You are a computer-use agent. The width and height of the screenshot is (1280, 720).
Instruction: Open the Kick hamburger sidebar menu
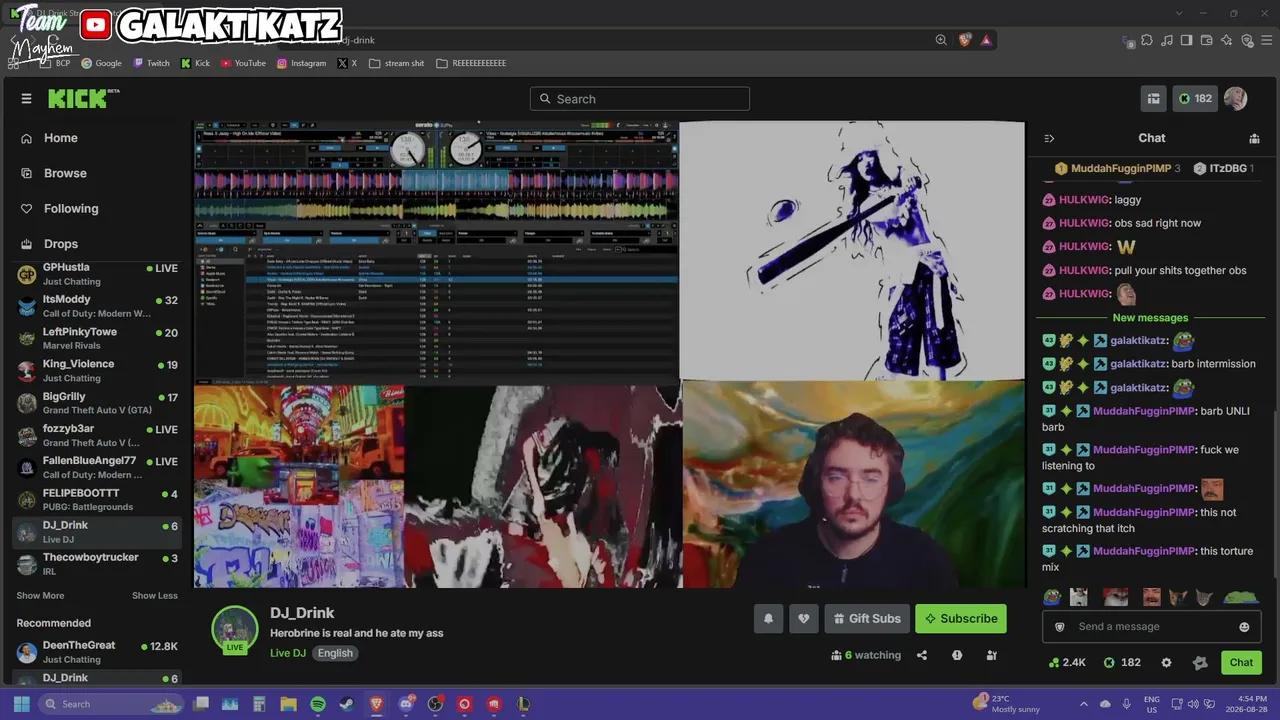pyautogui.click(x=26, y=98)
